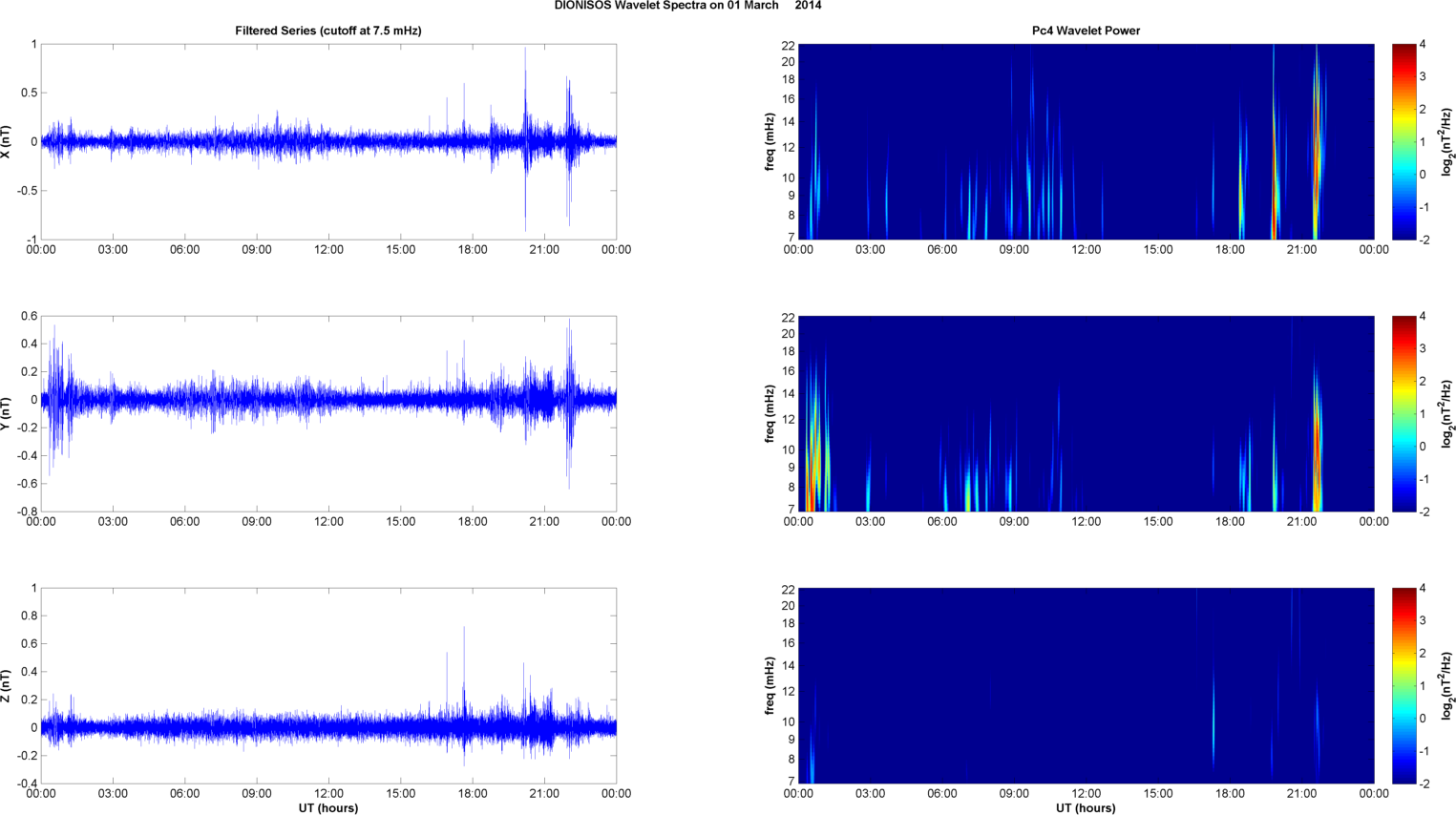1456x815 pixels.
Task: Click the "-1" tick on the X series axis
Action: pyautogui.click(x=32, y=240)
